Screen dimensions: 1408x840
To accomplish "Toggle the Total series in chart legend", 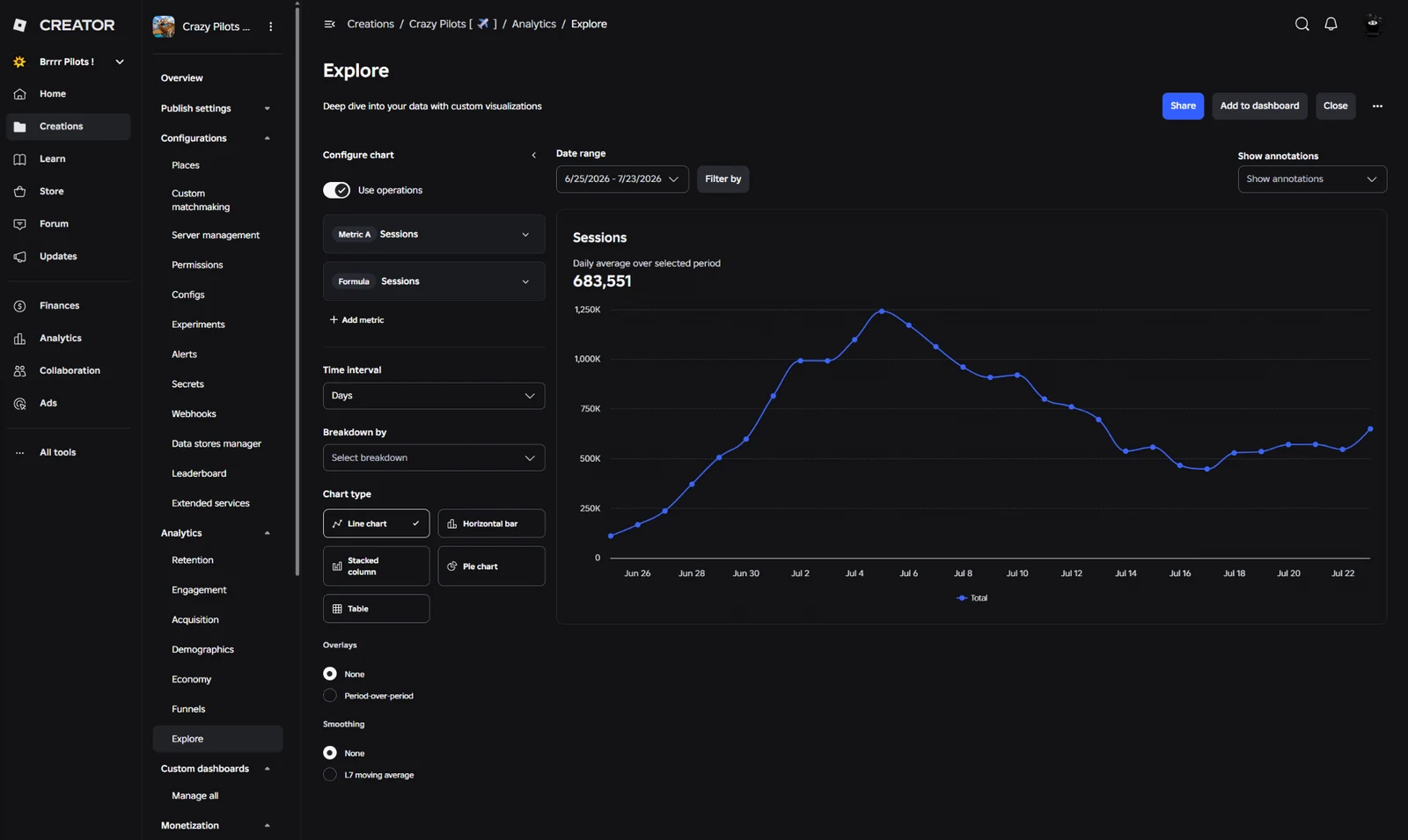I will 972,598.
